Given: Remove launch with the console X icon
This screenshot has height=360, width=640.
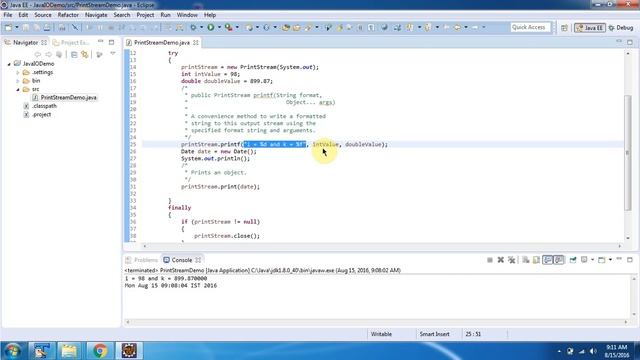Looking at the screenshot, I should pos(500,260).
